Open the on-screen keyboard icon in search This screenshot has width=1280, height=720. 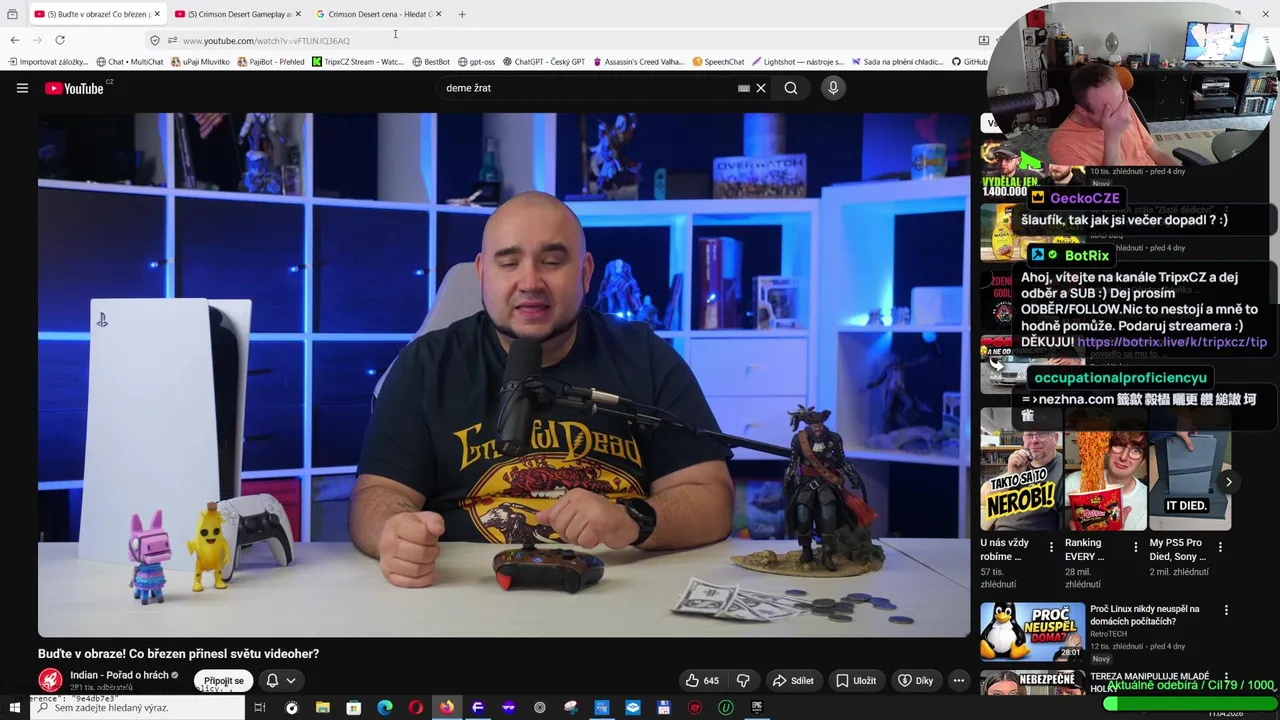tap(744, 88)
